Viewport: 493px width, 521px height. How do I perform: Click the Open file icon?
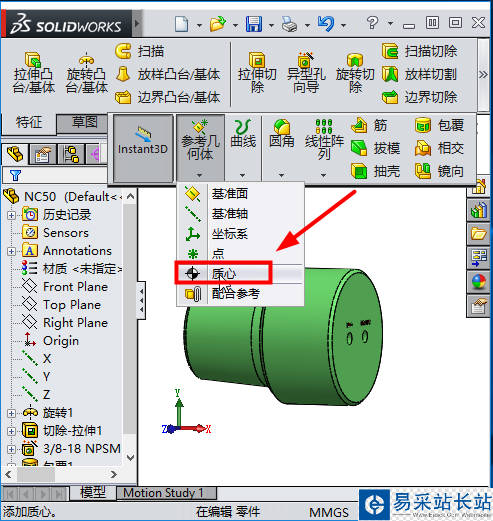coord(218,24)
